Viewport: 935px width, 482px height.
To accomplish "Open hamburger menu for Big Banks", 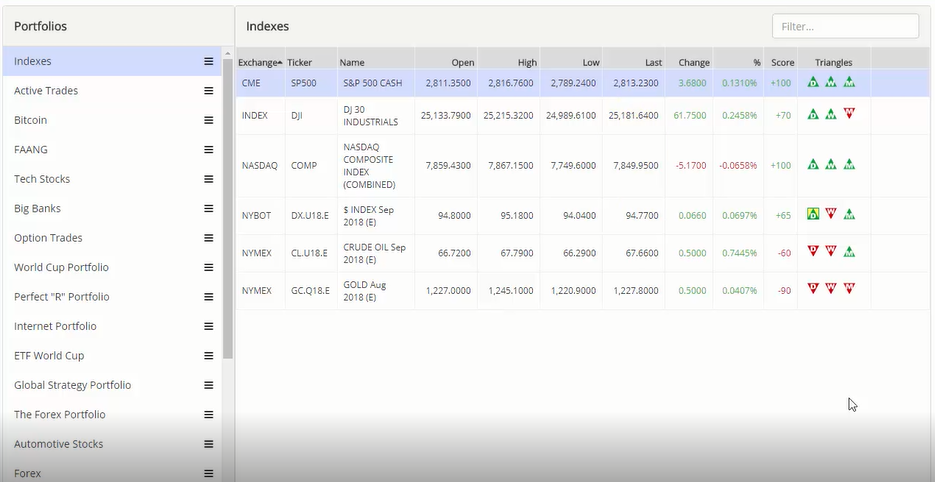I will point(209,209).
